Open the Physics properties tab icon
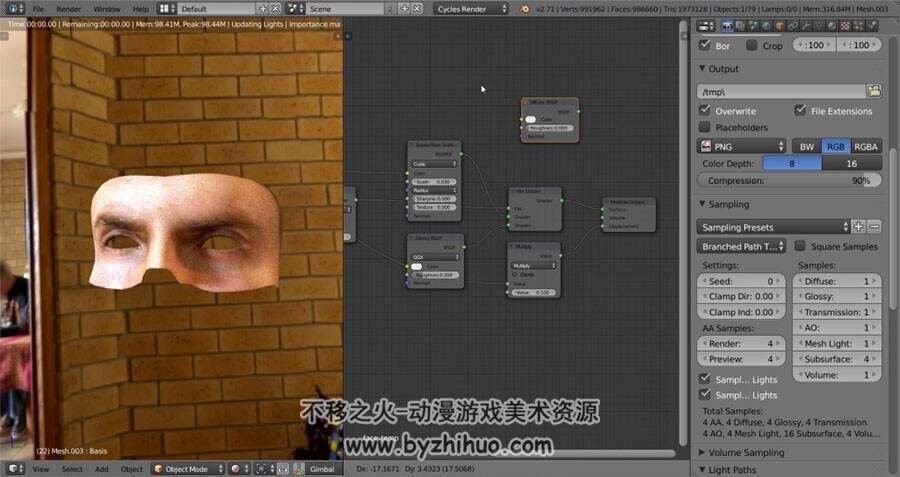Image resolution: width=900 pixels, height=477 pixels. coord(872,26)
